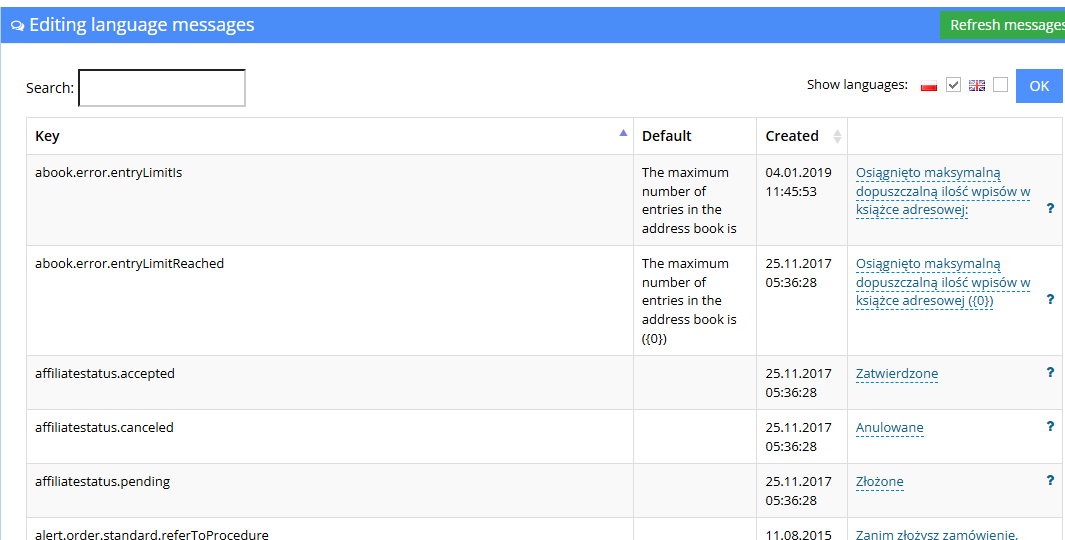This screenshot has height=540, width=1065.
Task: Click the Refresh messages button
Action: [1003, 25]
